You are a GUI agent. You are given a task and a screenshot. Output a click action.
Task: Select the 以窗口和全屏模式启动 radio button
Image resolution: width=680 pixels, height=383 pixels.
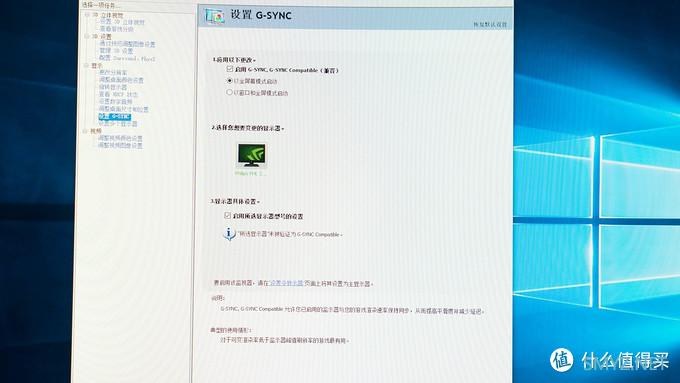pos(229,92)
